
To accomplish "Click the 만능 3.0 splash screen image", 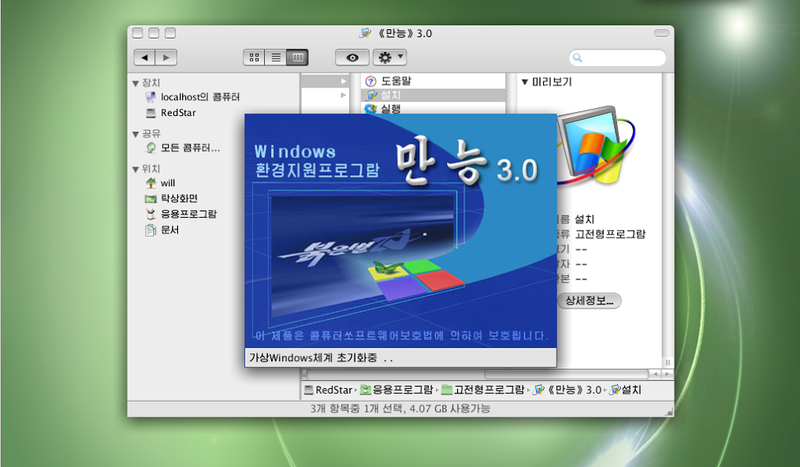I will [401, 231].
